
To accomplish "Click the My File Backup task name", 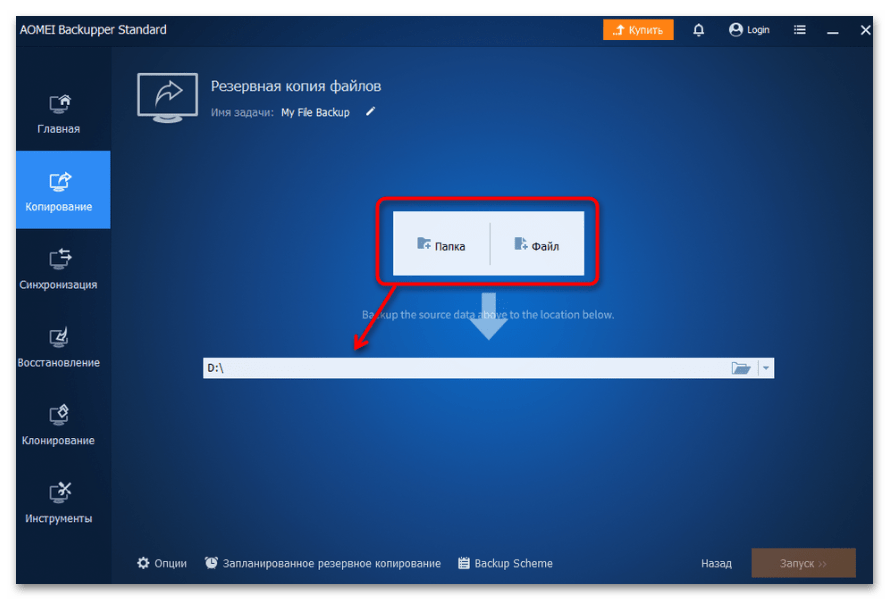I will point(315,112).
